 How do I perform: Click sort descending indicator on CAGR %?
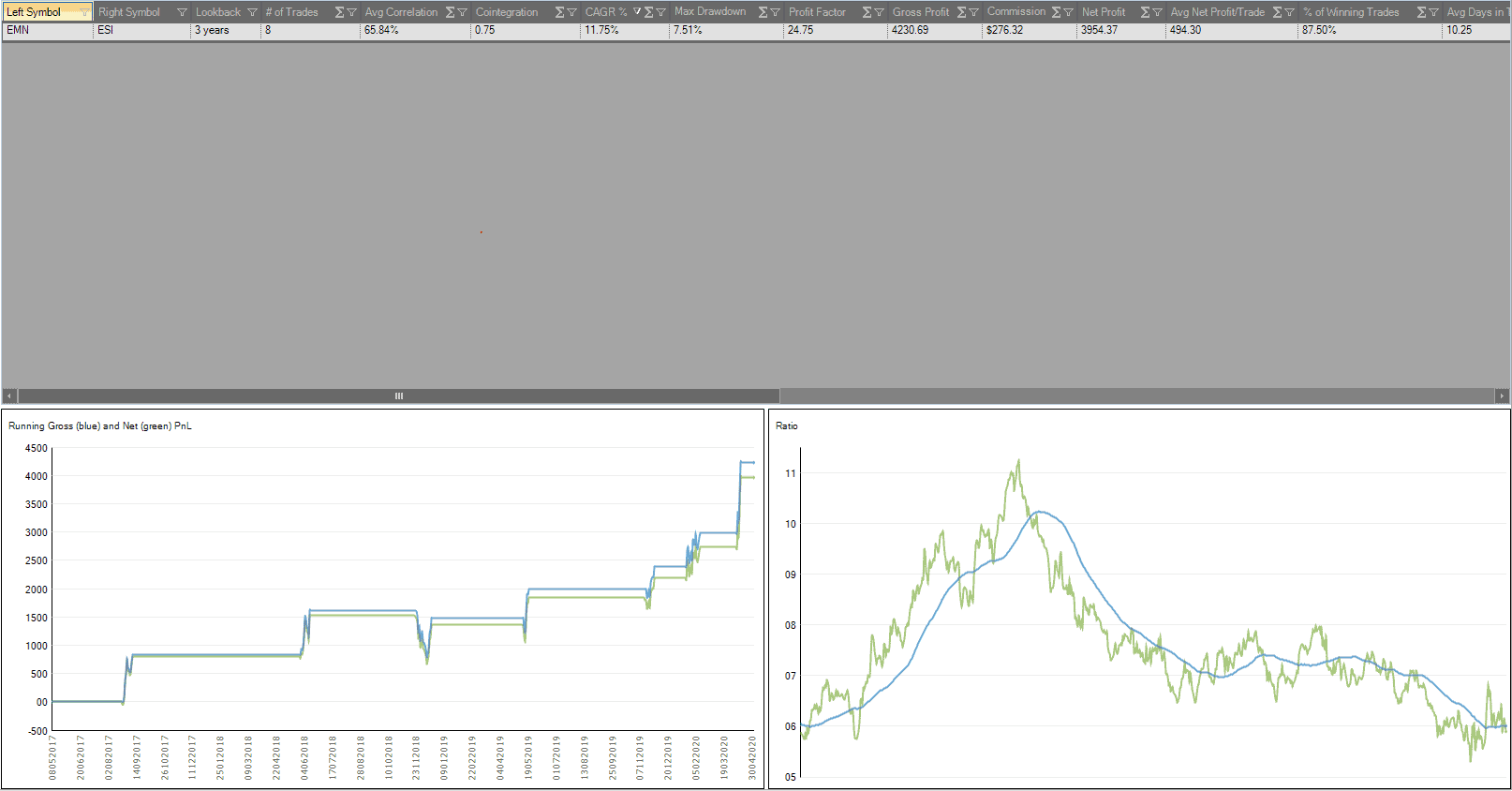click(637, 11)
